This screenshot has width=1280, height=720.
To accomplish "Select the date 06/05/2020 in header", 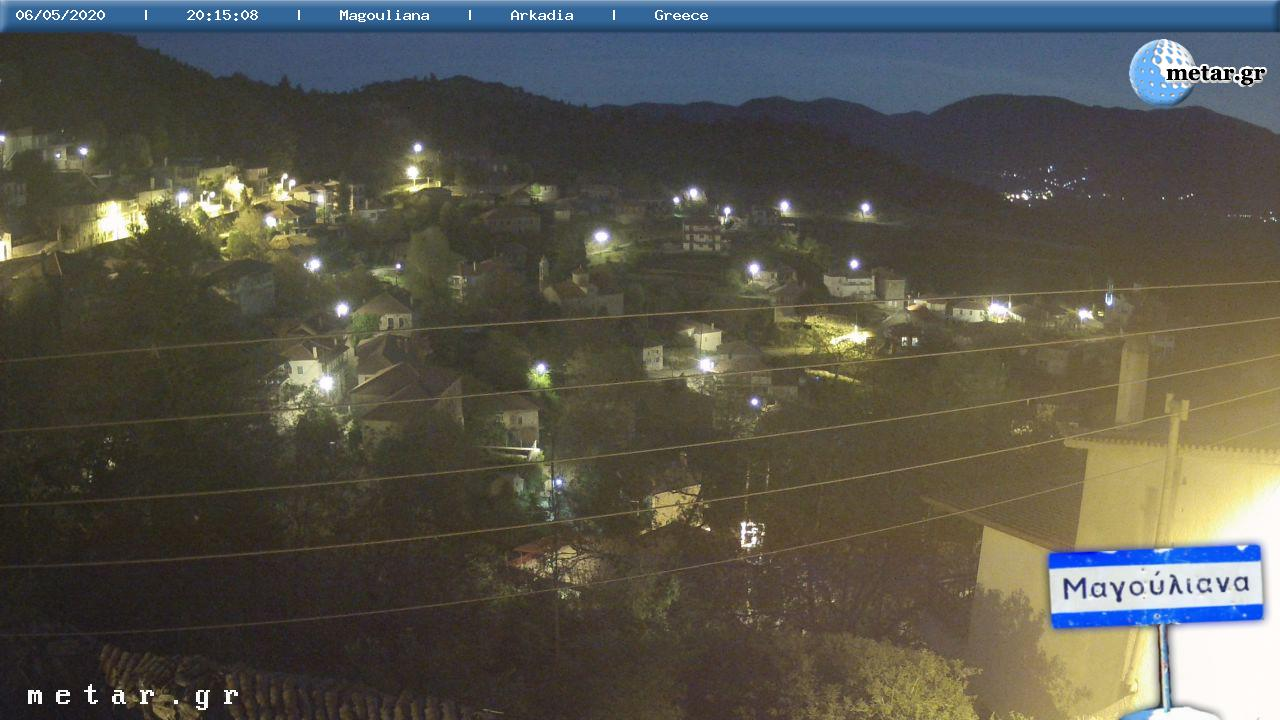I will 60,15.
